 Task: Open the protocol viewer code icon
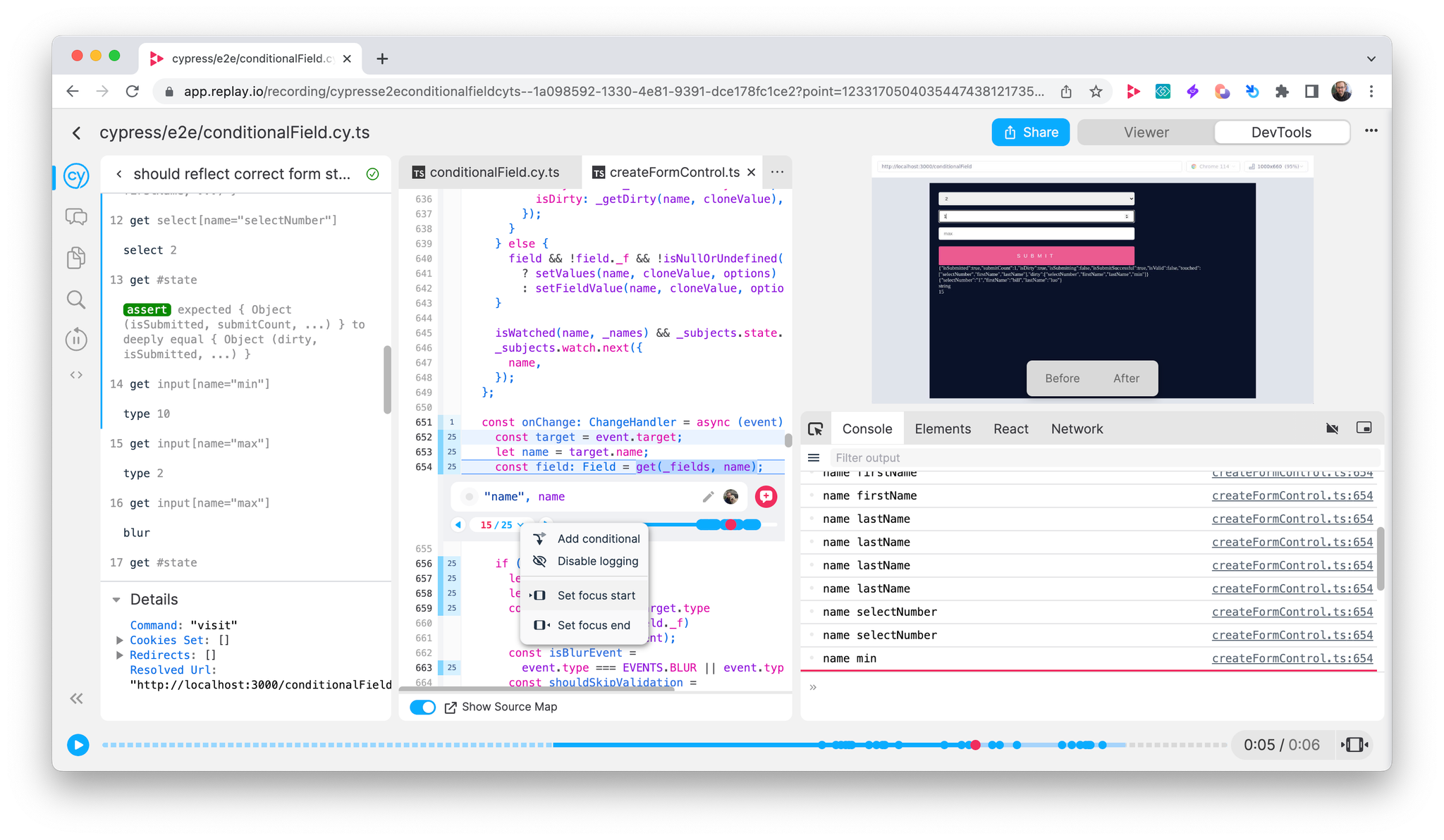[76, 375]
